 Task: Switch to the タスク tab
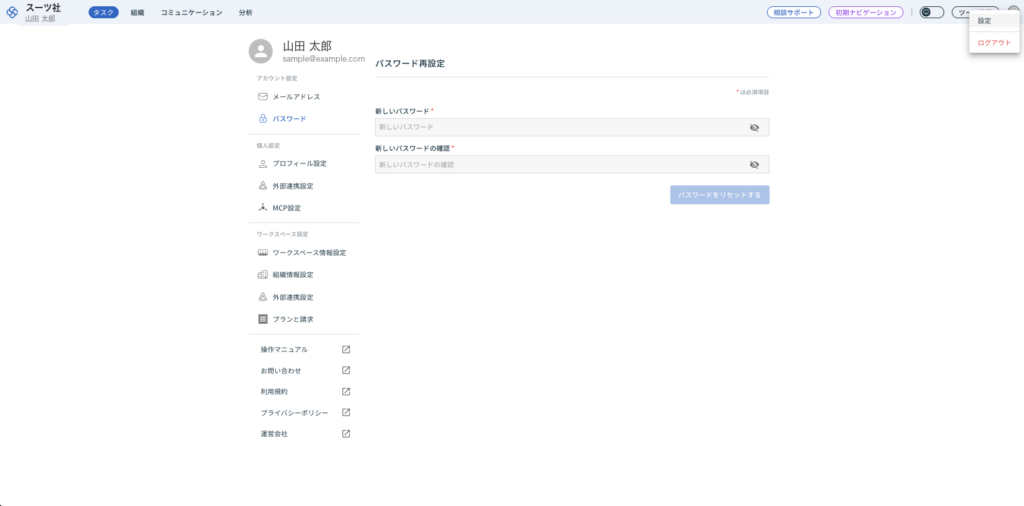pyautogui.click(x=104, y=12)
